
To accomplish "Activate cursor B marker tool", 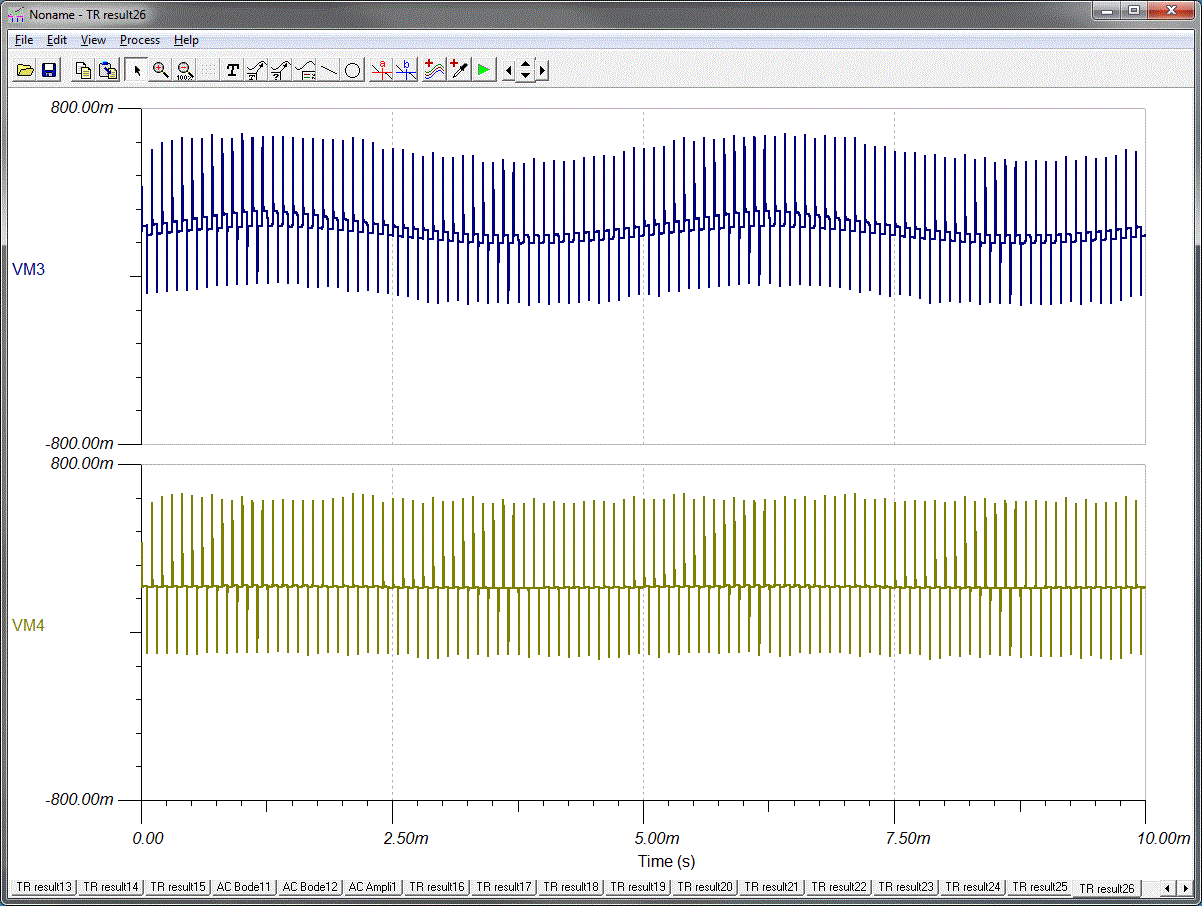I will (406, 70).
